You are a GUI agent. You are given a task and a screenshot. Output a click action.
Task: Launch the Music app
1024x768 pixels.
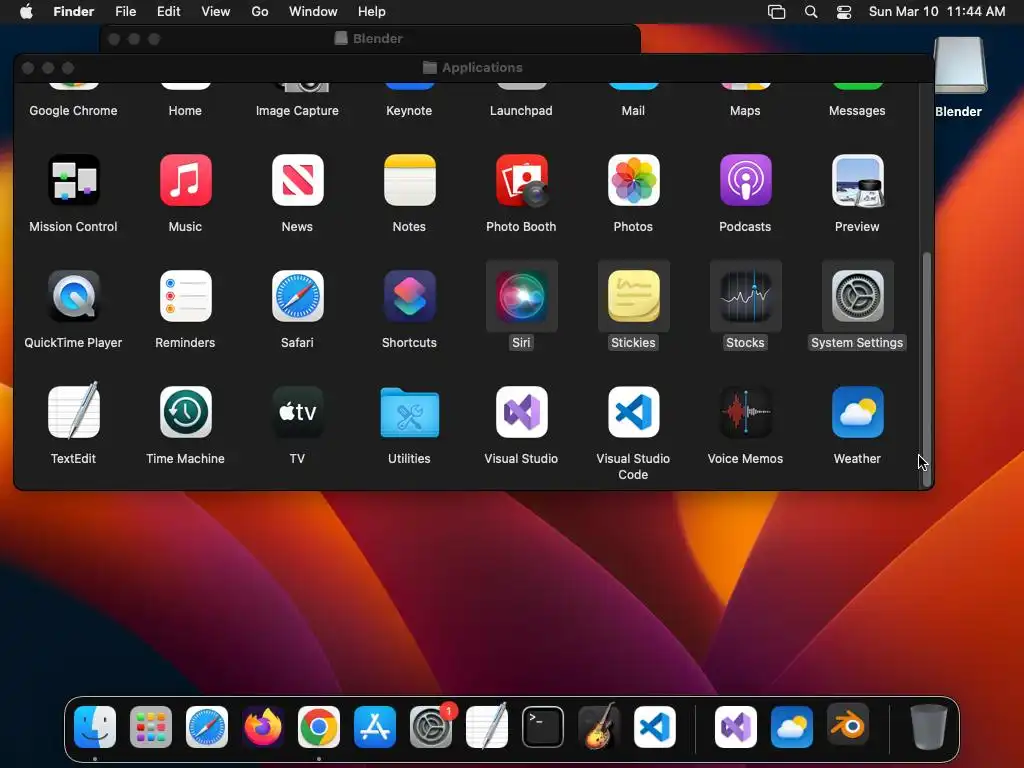click(185, 180)
